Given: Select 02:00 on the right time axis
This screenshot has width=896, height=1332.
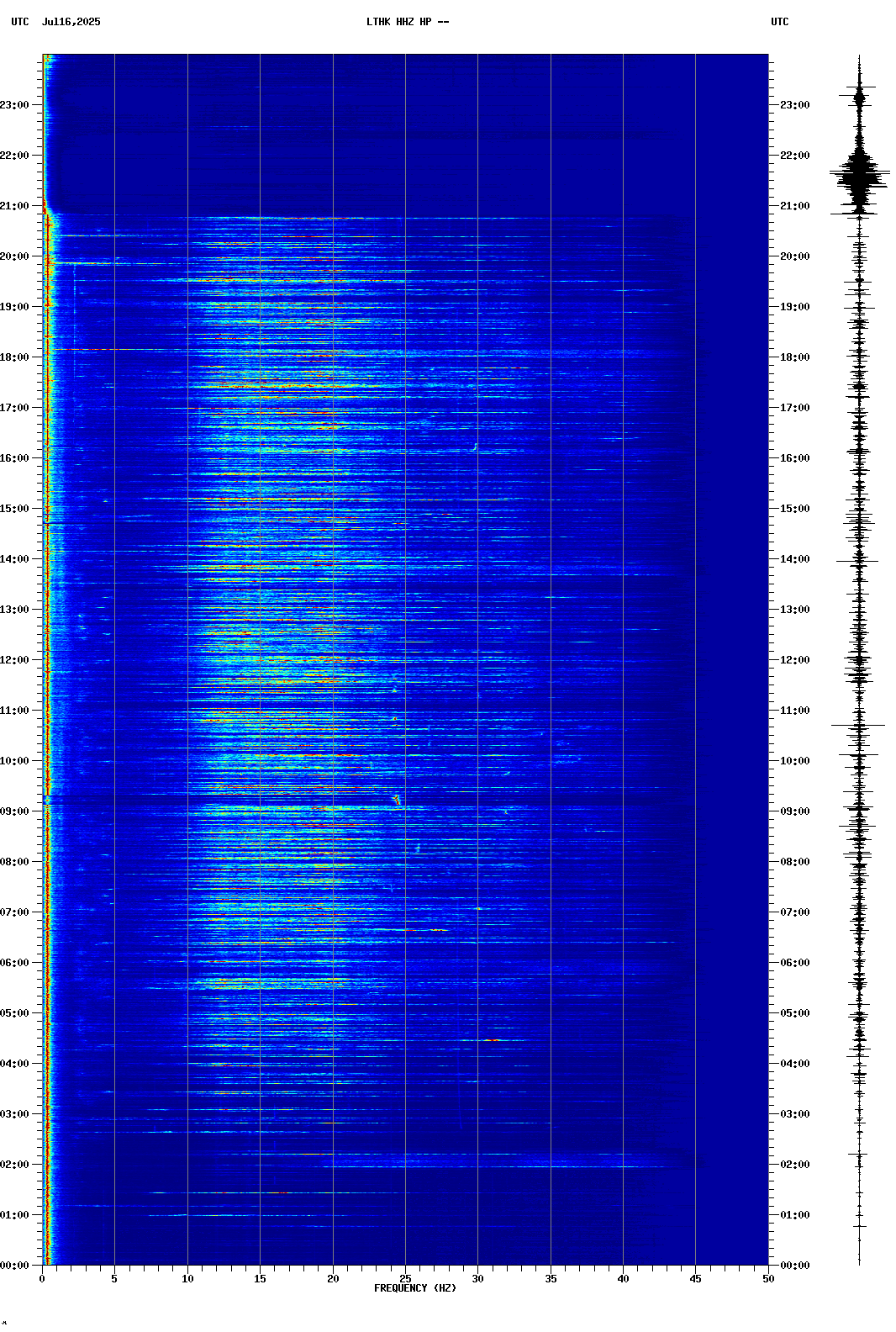Looking at the screenshot, I should 795,1165.
